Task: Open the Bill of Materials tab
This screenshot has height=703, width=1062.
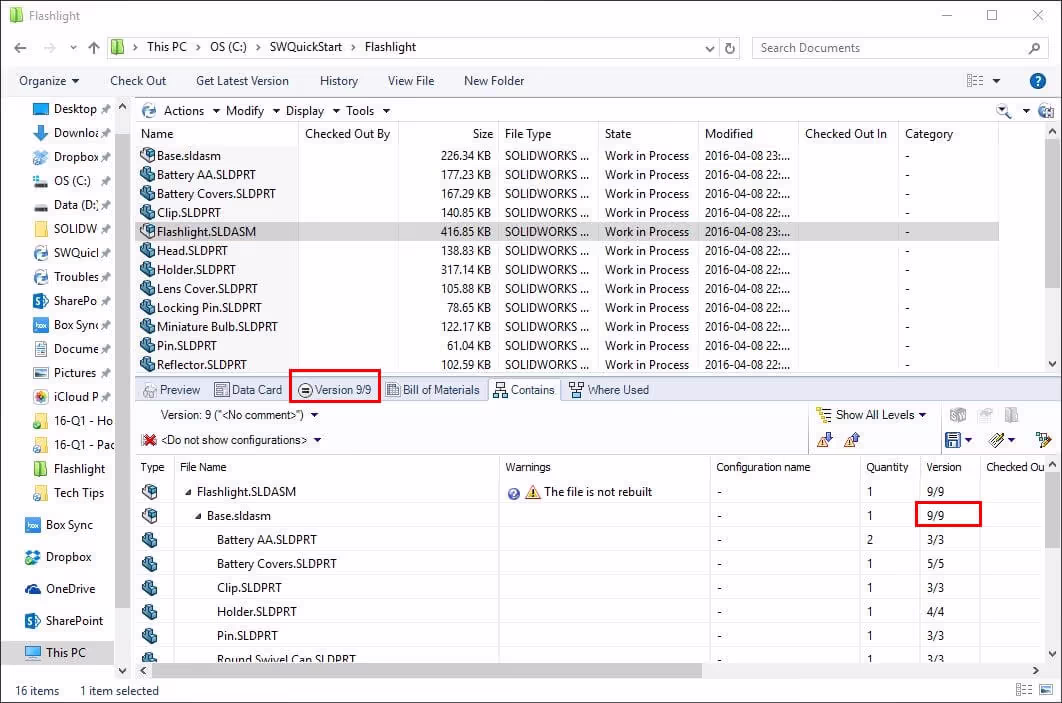Action: pyautogui.click(x=433, y=390)
